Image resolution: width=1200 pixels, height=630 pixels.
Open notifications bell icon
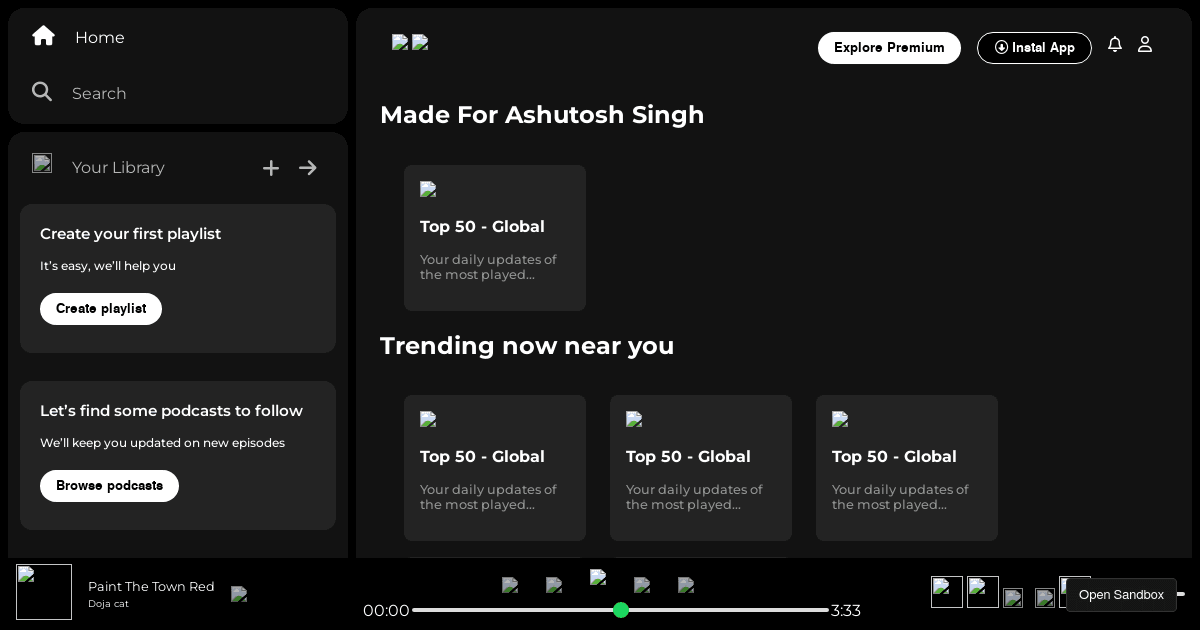[1115, 44]
